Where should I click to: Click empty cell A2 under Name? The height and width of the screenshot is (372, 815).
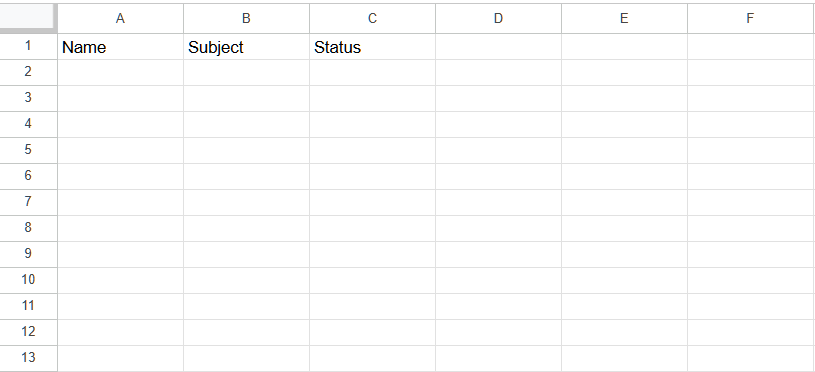(x=120, y=73)
